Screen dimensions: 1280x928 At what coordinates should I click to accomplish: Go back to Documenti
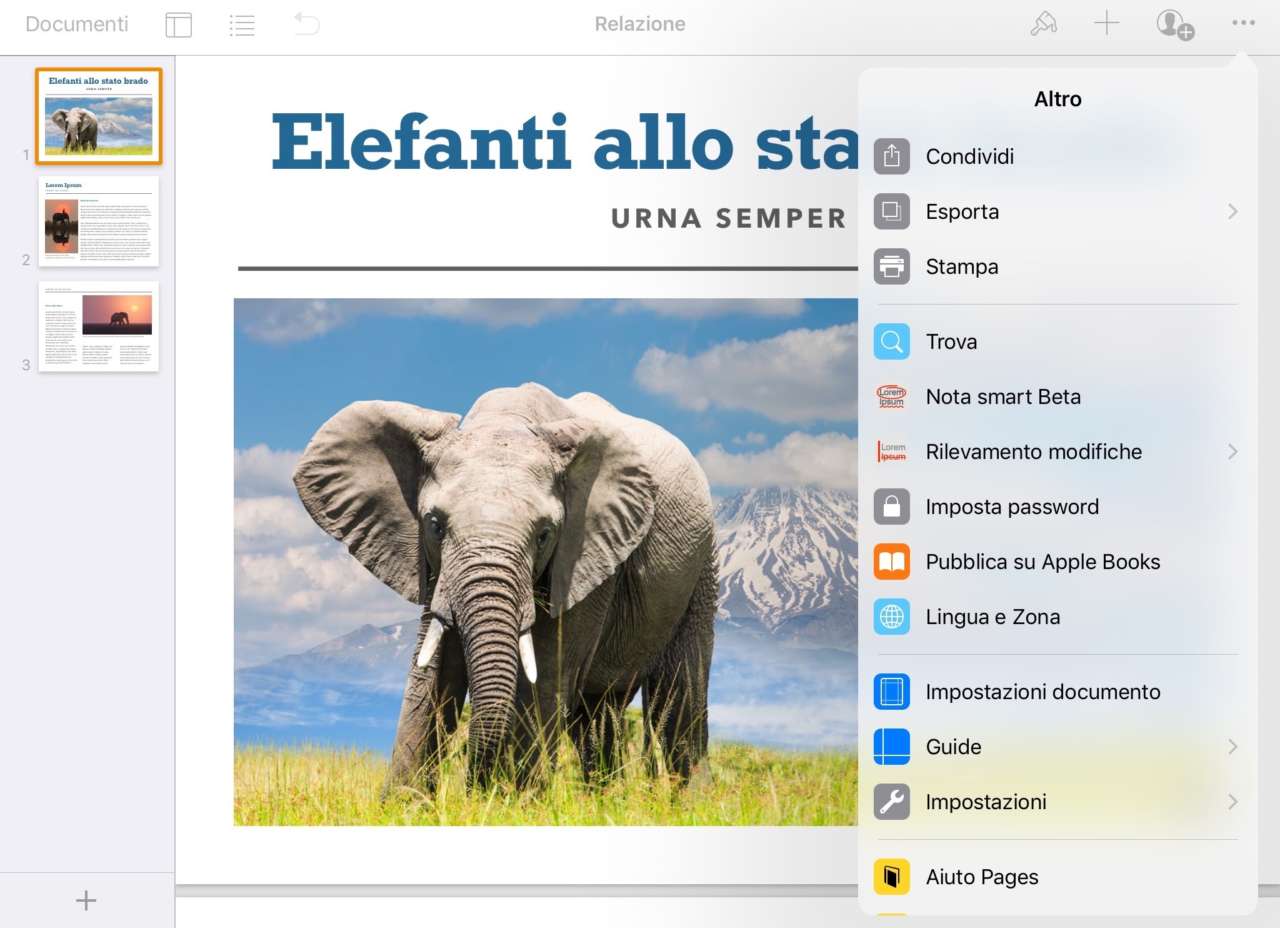(x=77, y=24)
